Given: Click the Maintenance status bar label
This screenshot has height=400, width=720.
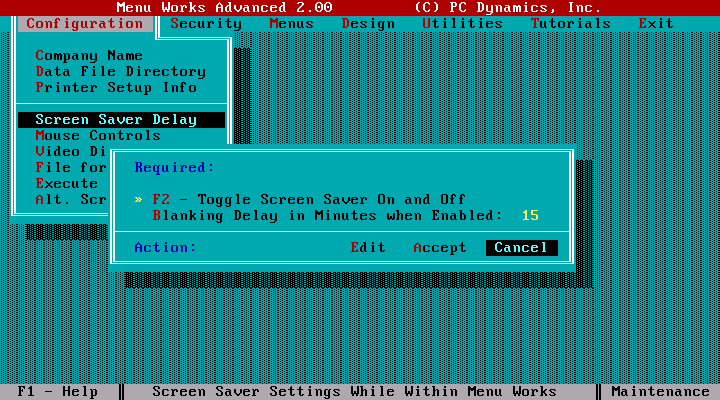Looking at the screenshot, I should point(660,392).
